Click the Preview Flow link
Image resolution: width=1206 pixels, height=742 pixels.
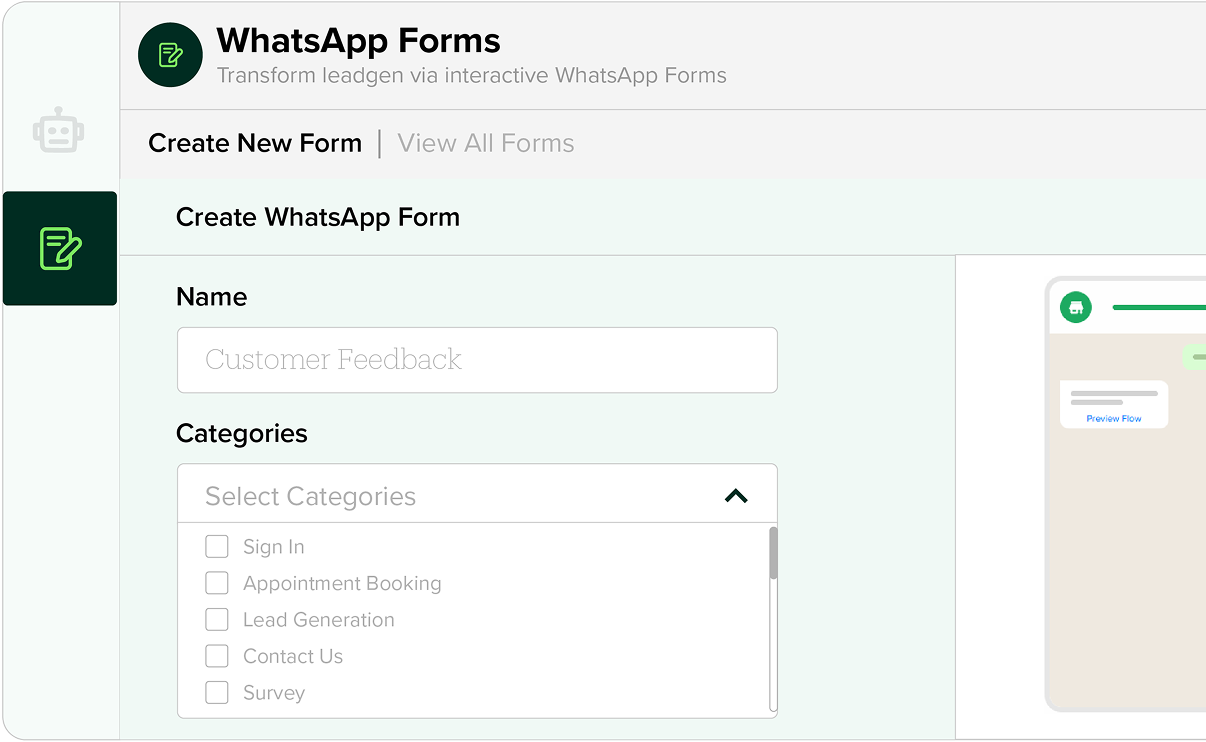pyautogui.click(x=1114, y=419)
